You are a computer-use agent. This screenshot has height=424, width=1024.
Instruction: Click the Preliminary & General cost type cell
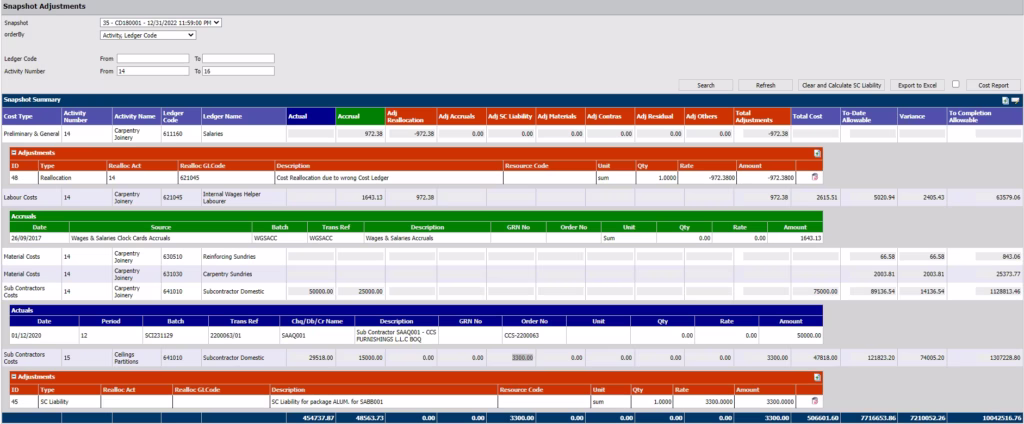pyautogui.click(x=31, y=133)
